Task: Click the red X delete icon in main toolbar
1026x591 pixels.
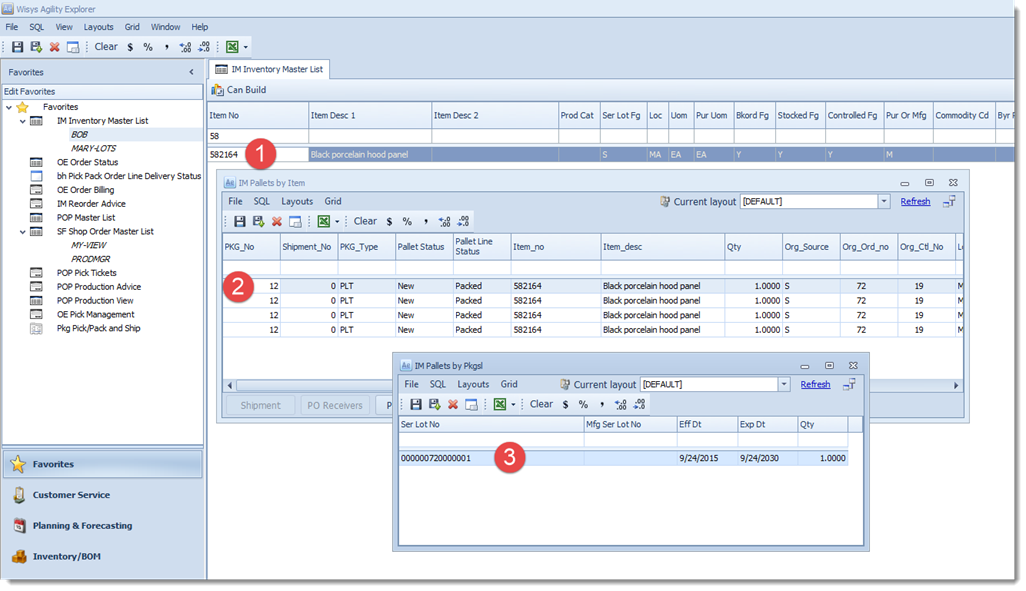Action: [x=55, y=47]
